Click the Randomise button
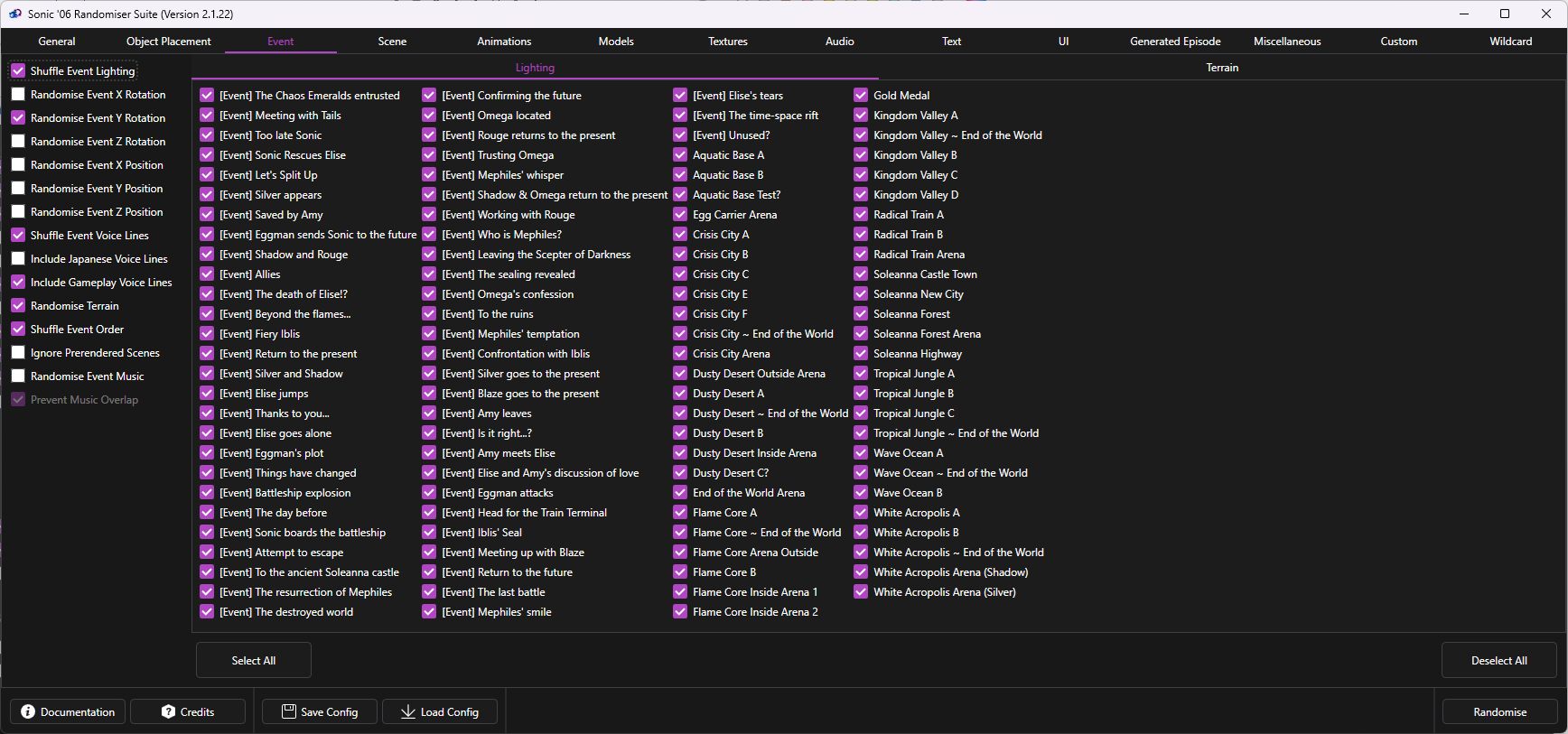 tap(1500, 711)
